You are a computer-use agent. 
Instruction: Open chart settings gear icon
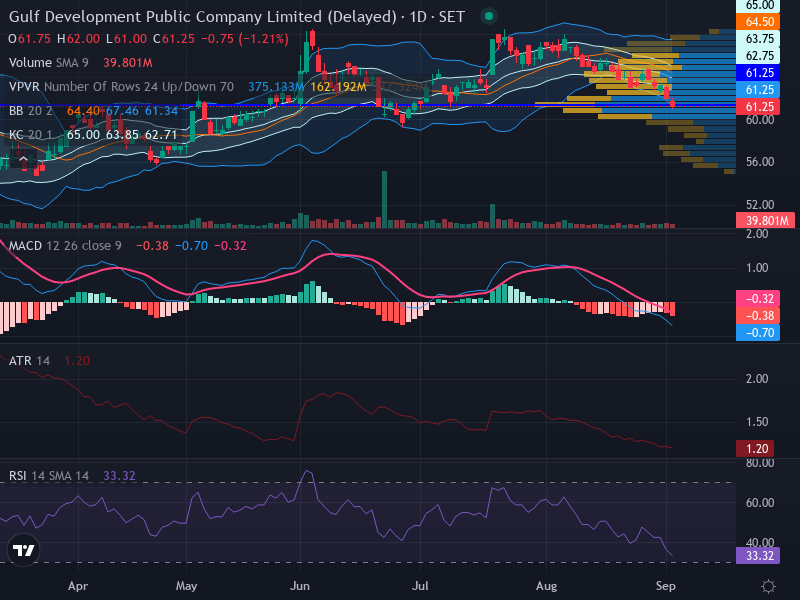click(768, 586)
